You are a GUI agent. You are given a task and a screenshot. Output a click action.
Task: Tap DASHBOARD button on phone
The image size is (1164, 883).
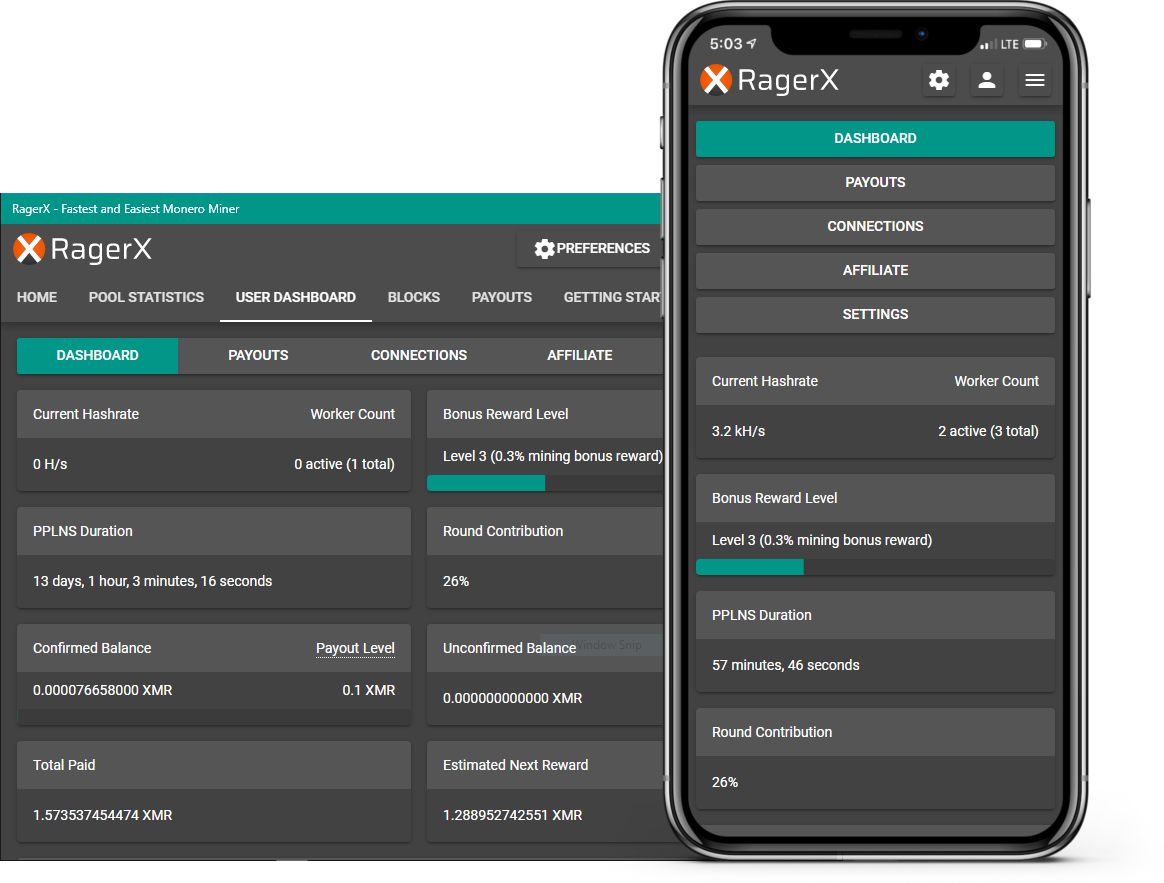click(875, 138)
